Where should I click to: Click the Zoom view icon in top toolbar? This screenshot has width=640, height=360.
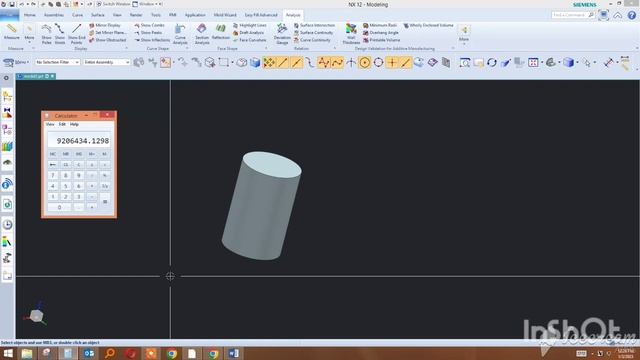pos(464,62)
